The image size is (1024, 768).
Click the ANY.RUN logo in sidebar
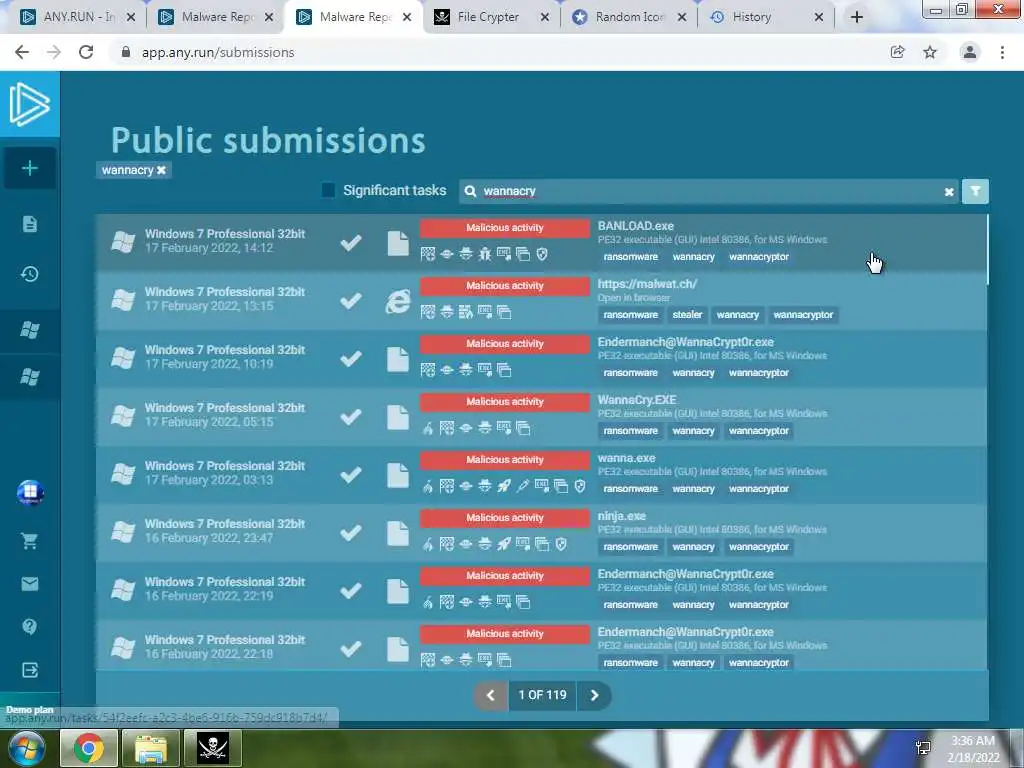point(29,104)
